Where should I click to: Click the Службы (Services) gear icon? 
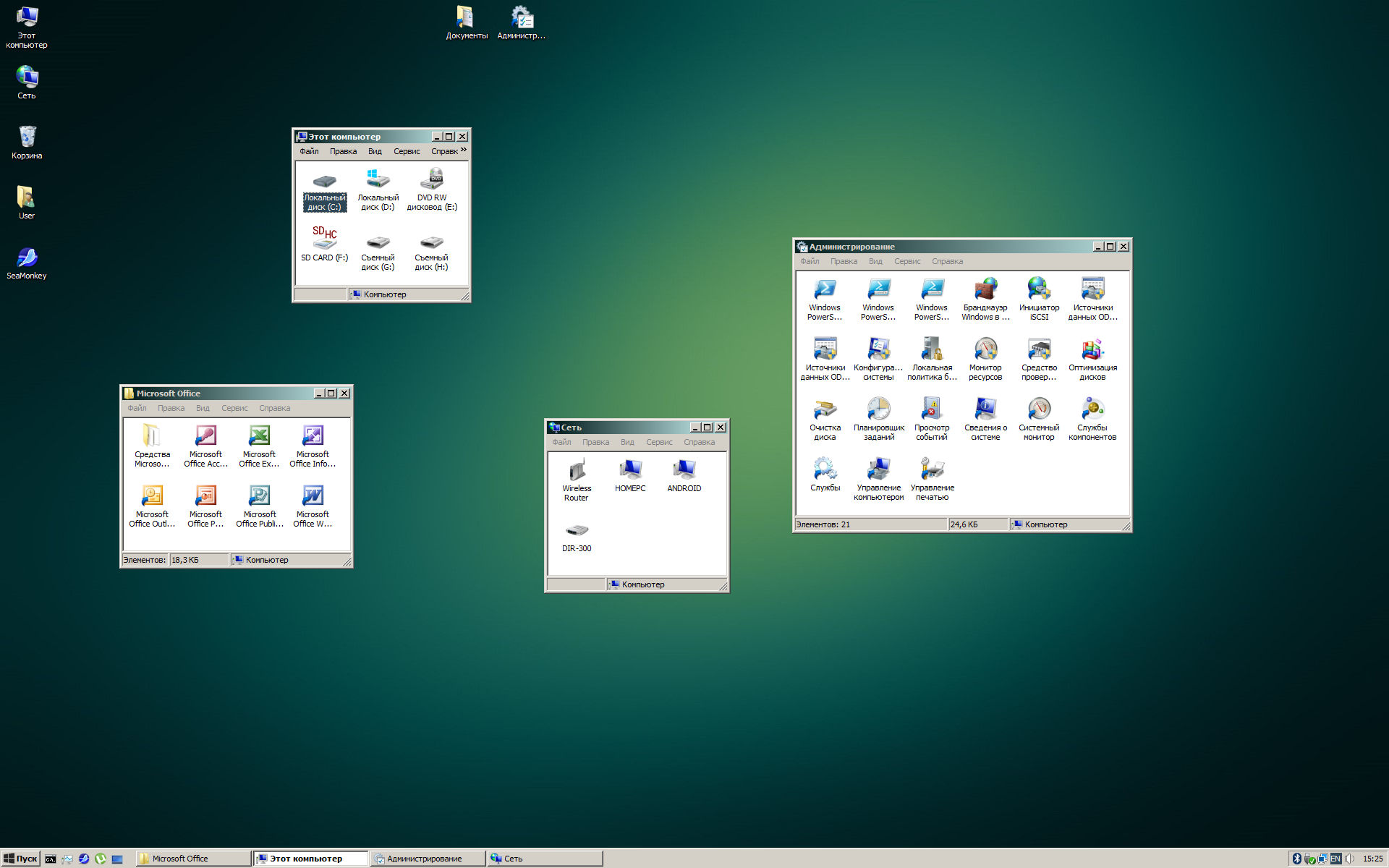pos(825,469)
